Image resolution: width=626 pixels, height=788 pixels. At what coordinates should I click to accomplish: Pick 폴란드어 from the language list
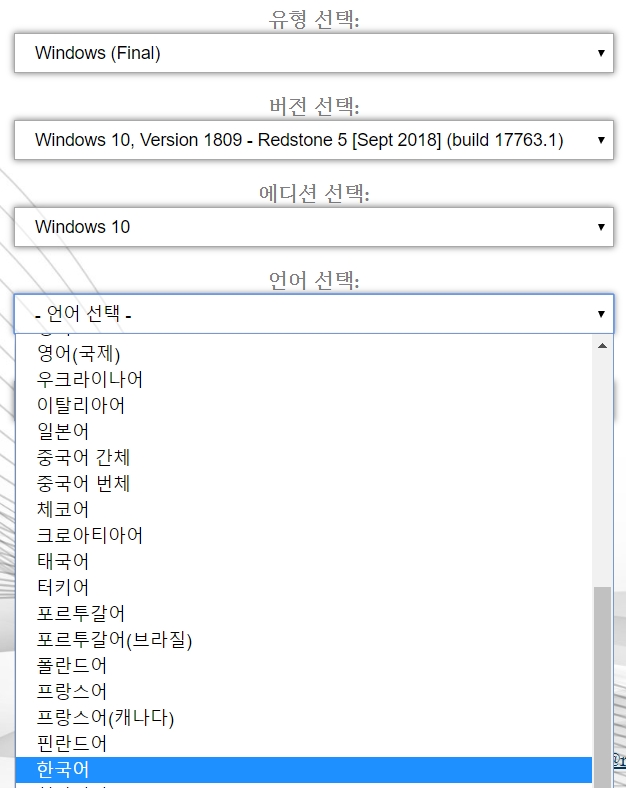303,666
